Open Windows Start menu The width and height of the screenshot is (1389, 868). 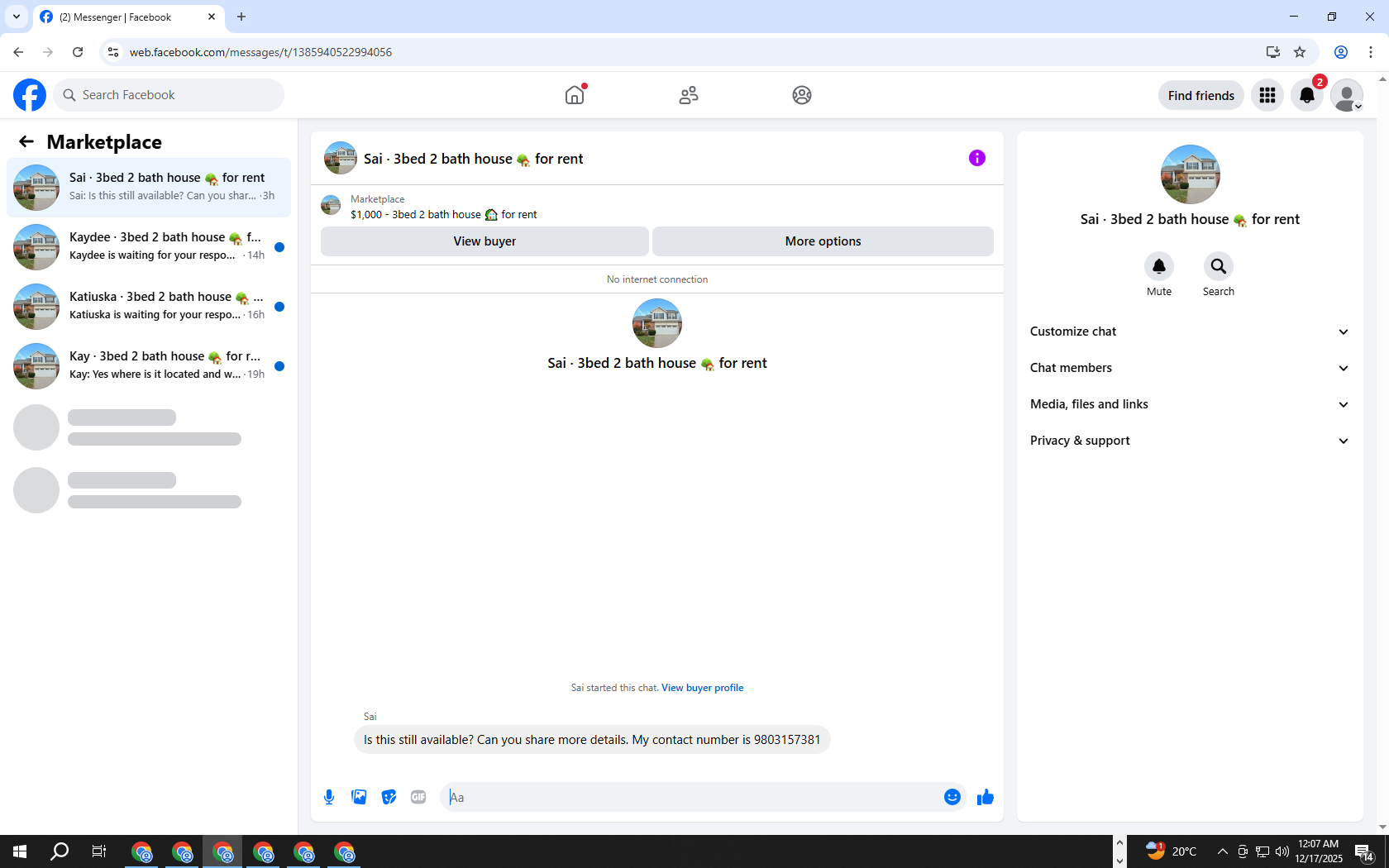coord(20,851)
